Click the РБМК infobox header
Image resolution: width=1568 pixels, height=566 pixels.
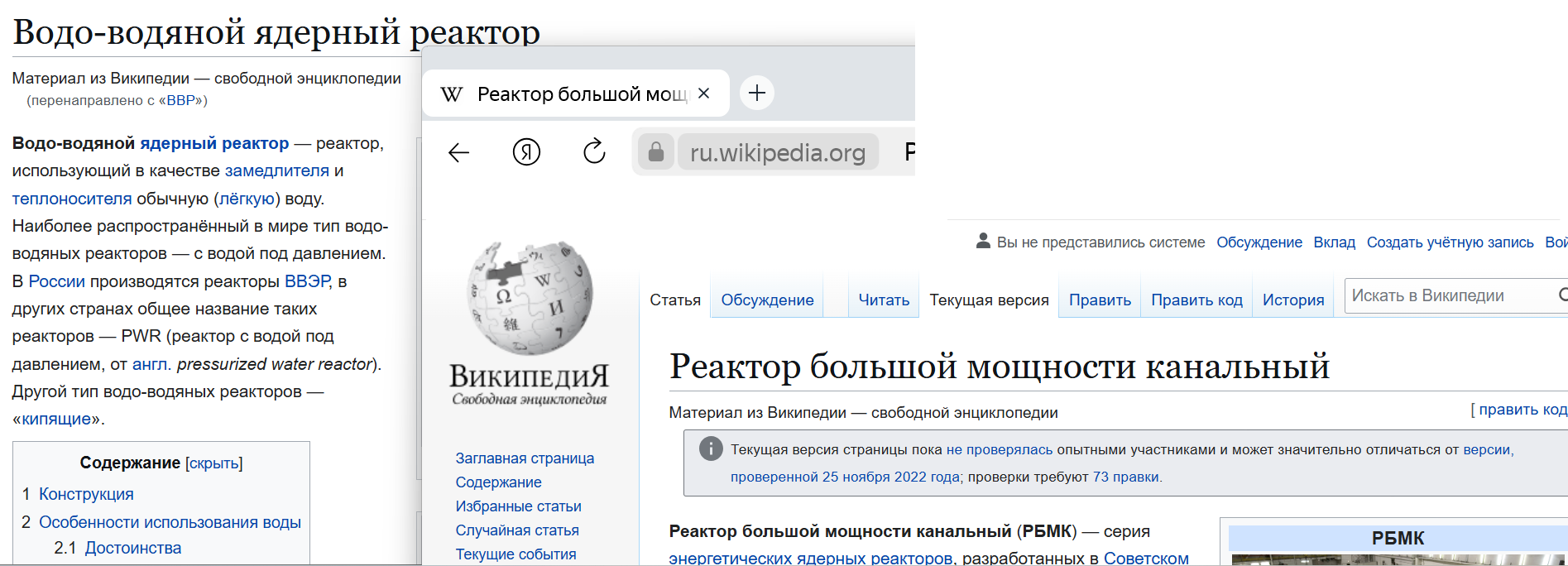click(x=1398, y=538)
